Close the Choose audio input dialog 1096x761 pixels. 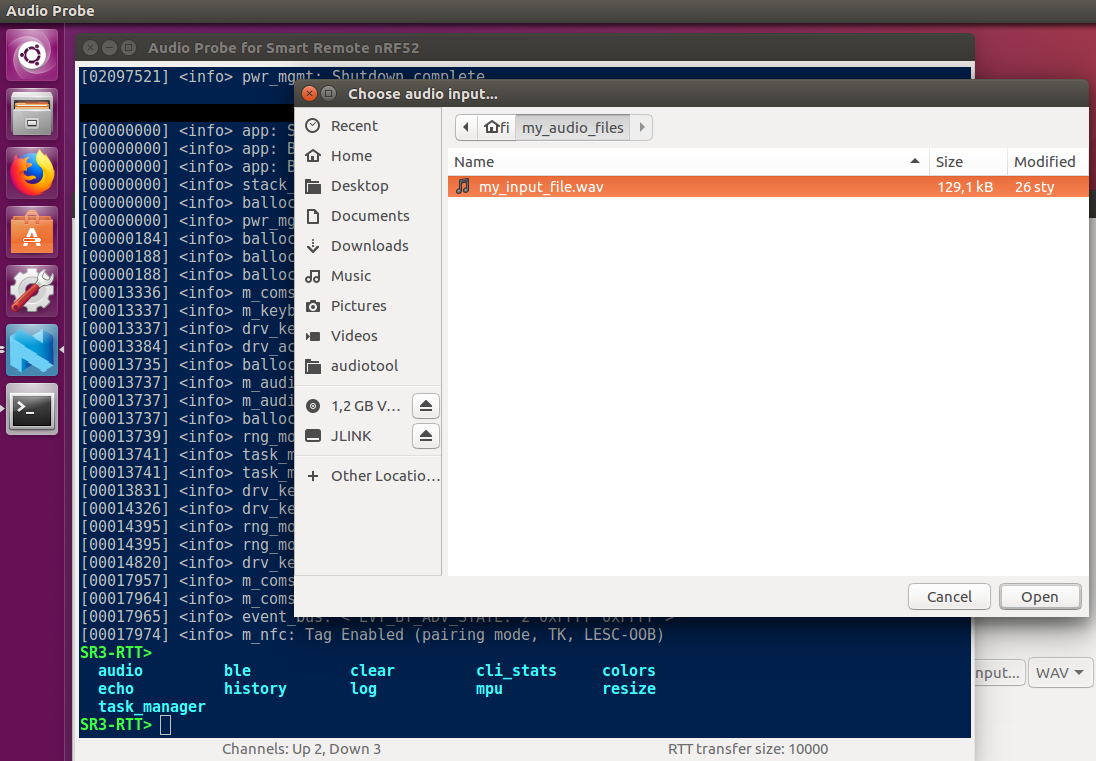310,94
